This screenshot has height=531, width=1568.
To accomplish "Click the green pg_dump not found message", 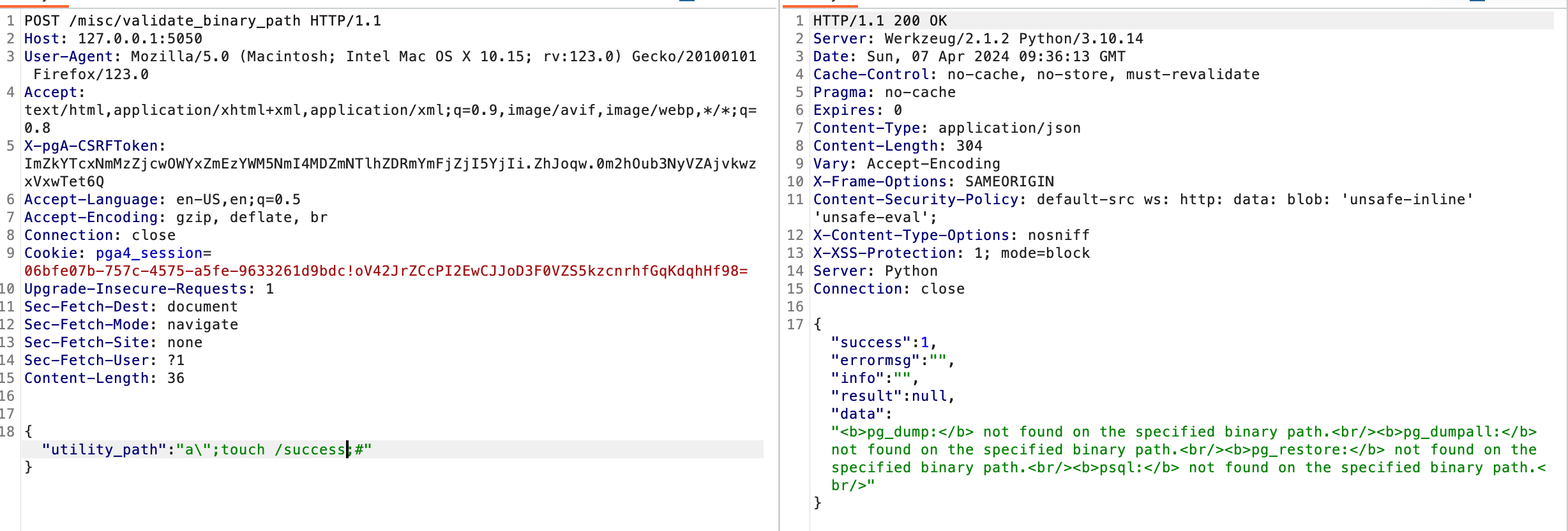I will [x=1188, y=459].
